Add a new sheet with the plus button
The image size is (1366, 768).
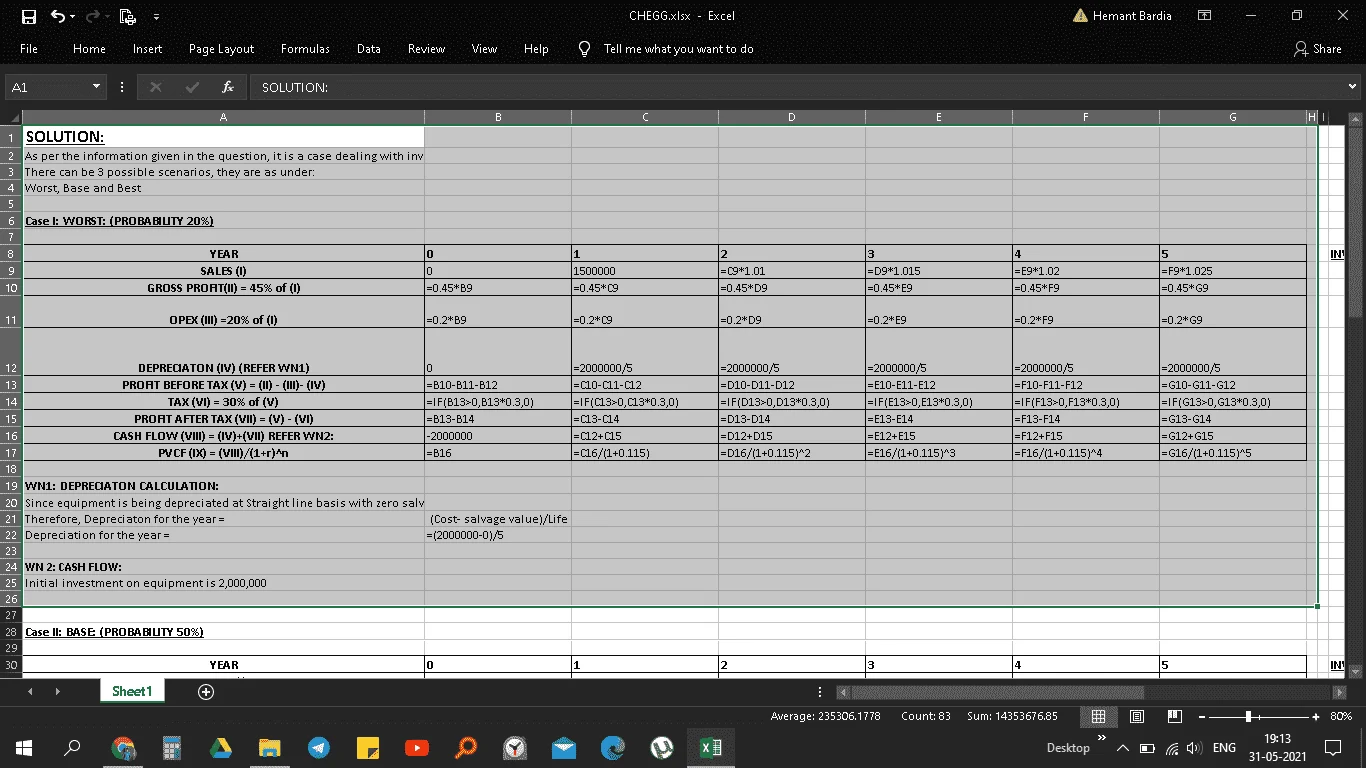206,691
